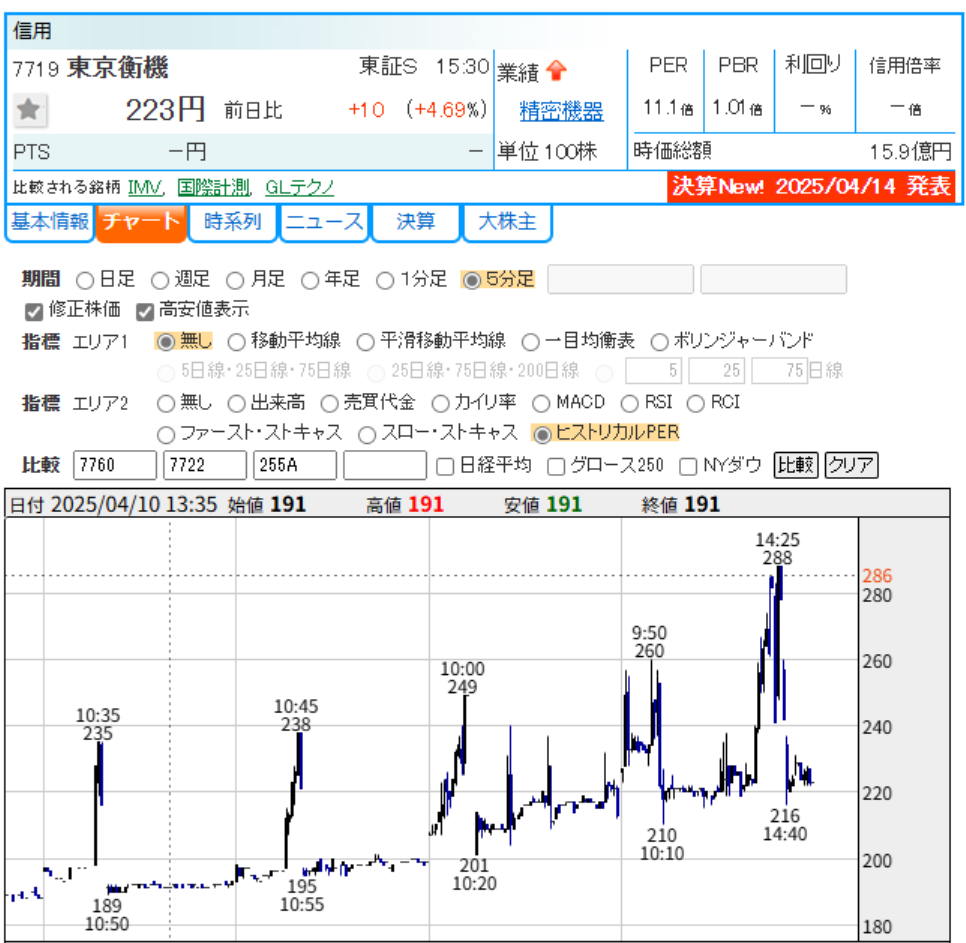The image size is (966, 943).
Task: Toggle 高安値表示 checkbox
Action: [x=145, y=312]
